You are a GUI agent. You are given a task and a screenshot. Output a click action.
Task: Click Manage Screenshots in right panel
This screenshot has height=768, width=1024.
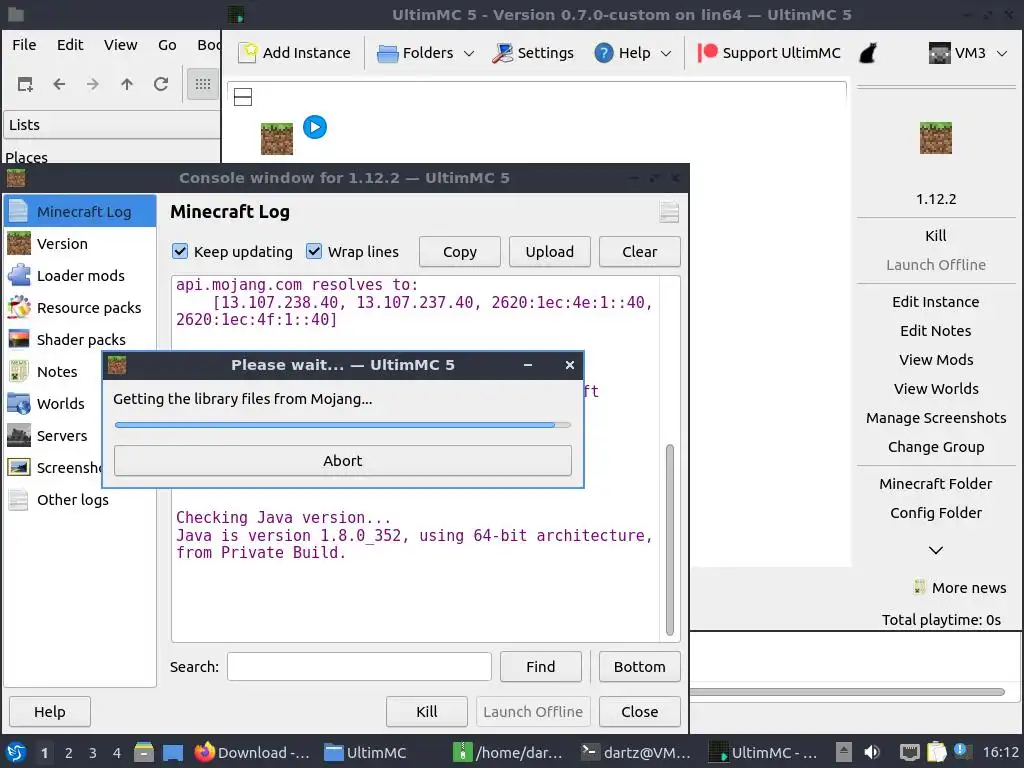[936, 418]
